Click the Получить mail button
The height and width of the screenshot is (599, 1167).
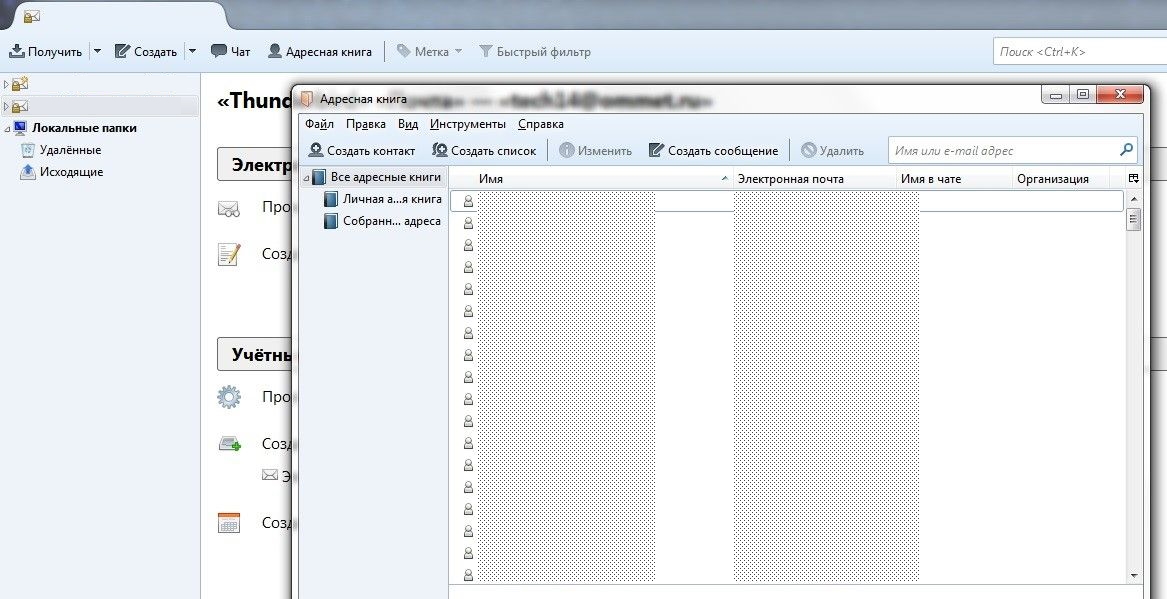pos(45,51)
